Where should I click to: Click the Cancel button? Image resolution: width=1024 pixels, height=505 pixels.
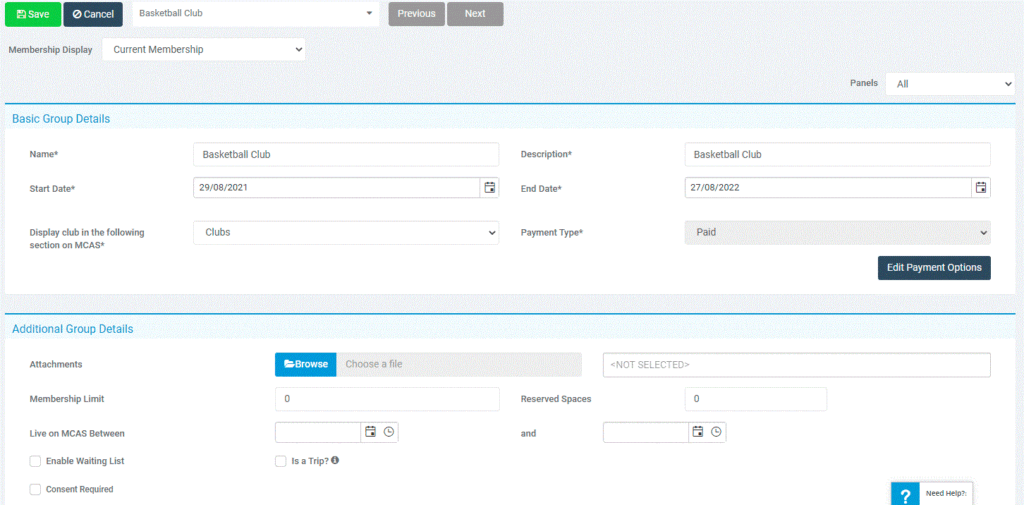click(93, 14)
